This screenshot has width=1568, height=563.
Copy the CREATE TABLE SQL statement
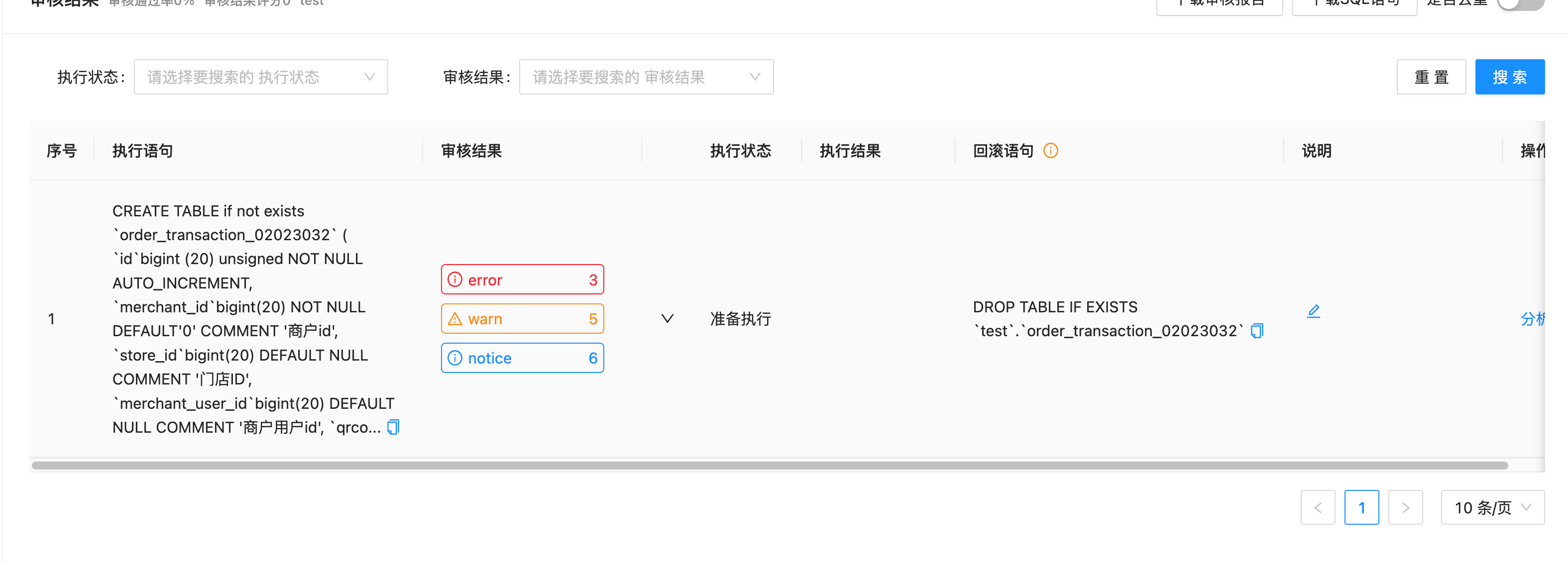(393, 427)
